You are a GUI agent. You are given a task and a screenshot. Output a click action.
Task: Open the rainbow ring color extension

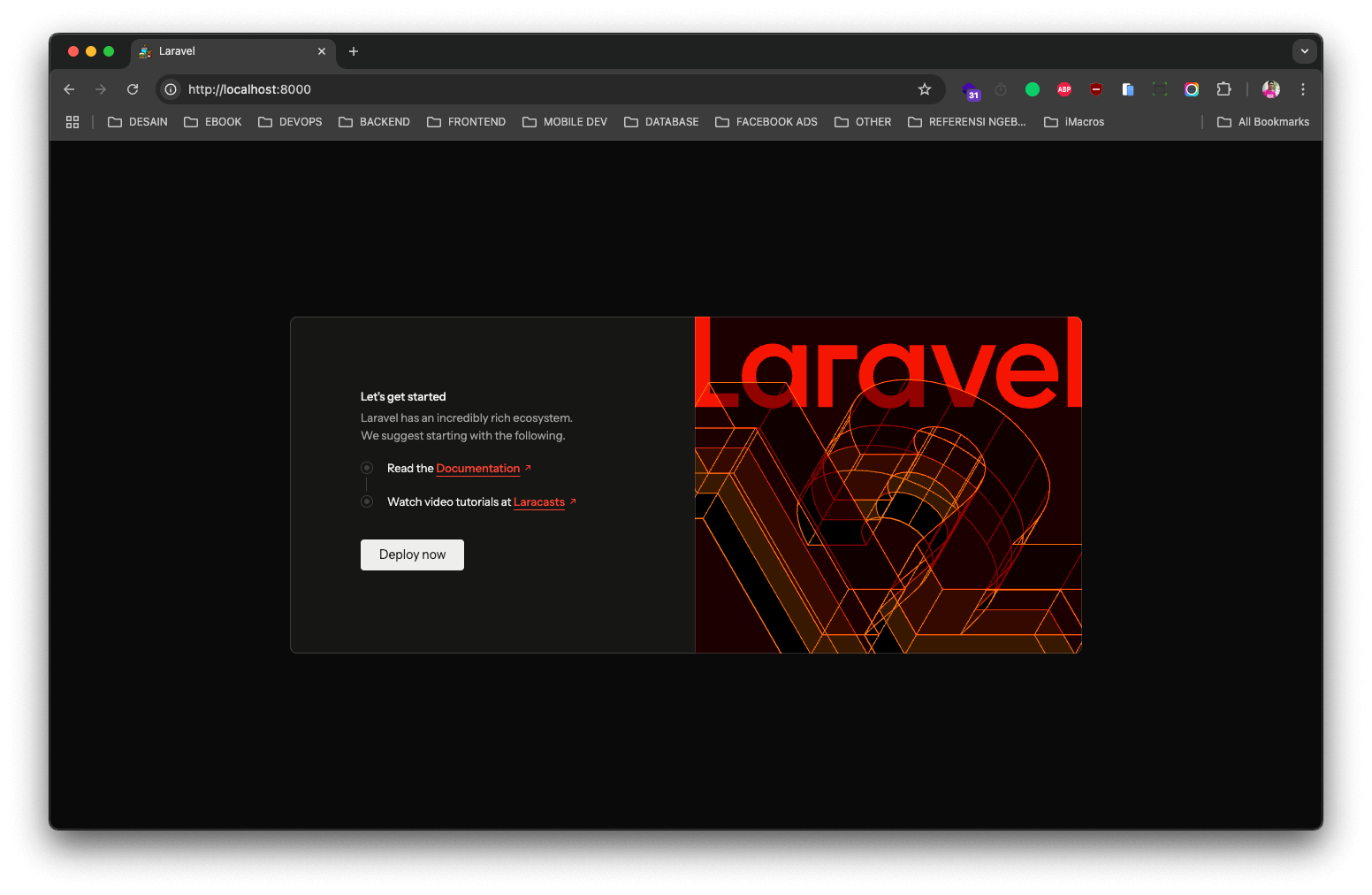(x=1192, y=89)
